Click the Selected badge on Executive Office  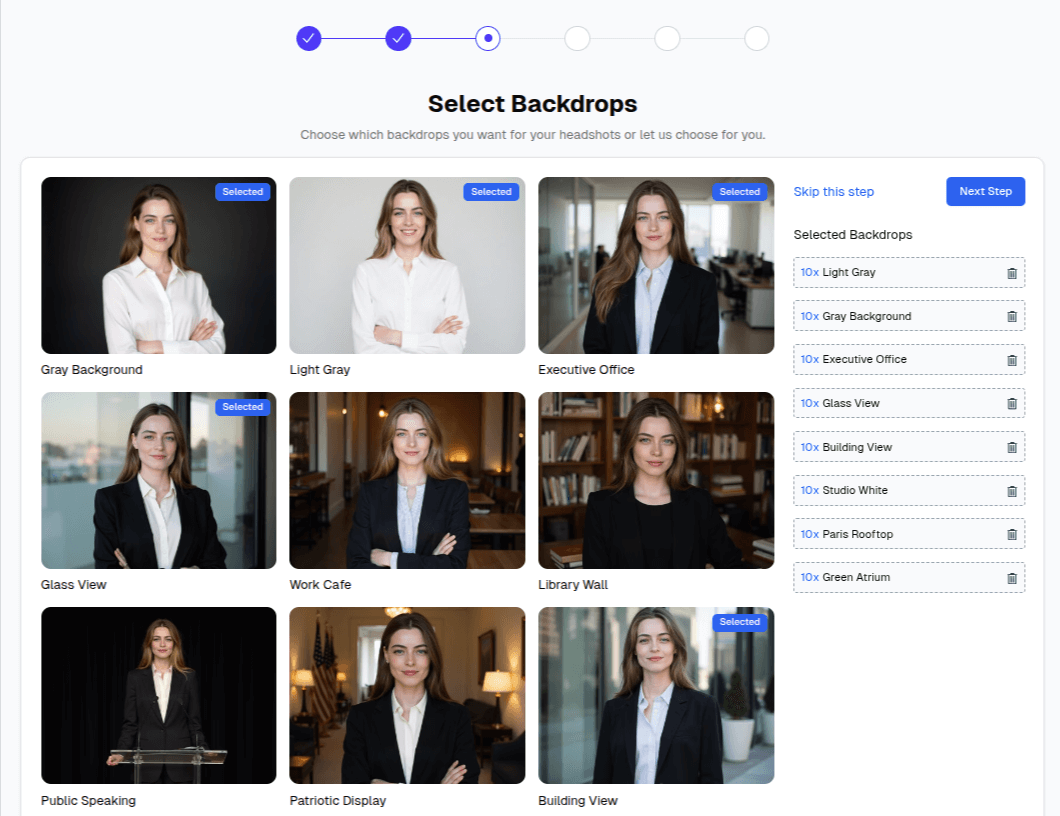740,192
